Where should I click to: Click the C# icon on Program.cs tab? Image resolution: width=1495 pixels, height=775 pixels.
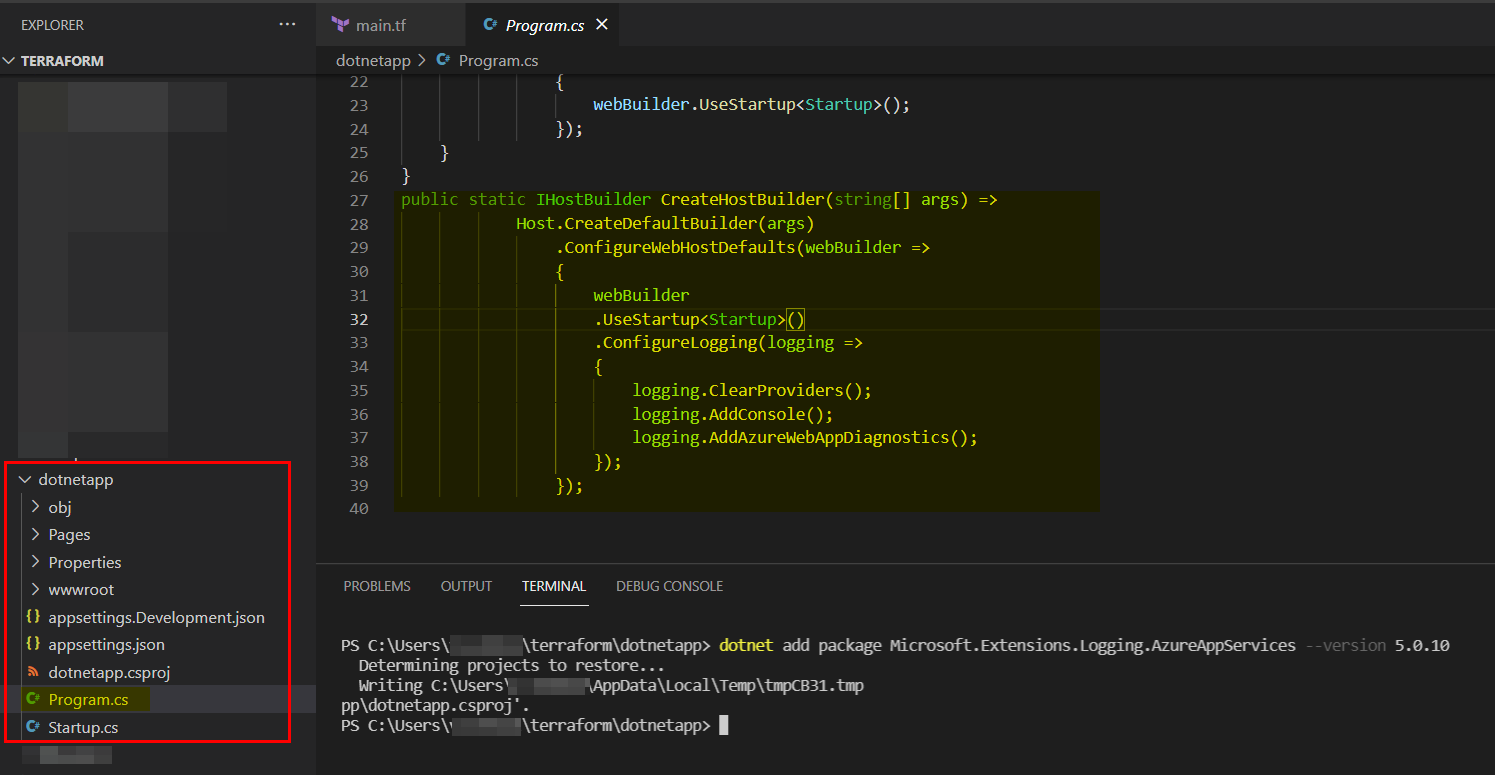pos(490,25)
